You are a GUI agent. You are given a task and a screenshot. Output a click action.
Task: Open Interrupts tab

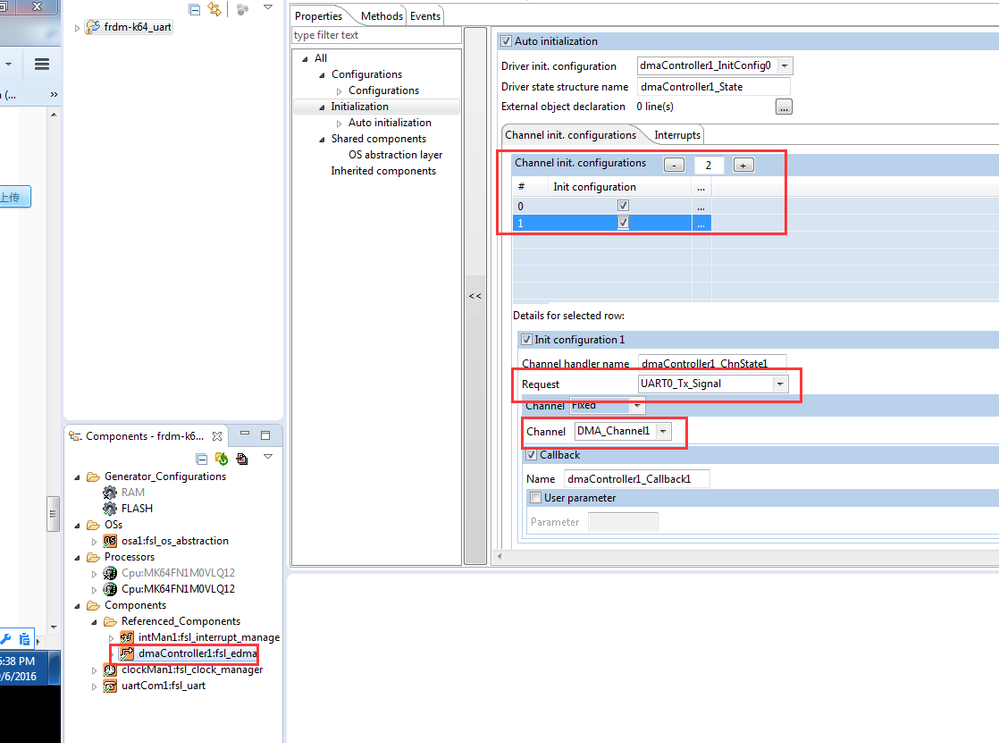(x=677, y=135)
